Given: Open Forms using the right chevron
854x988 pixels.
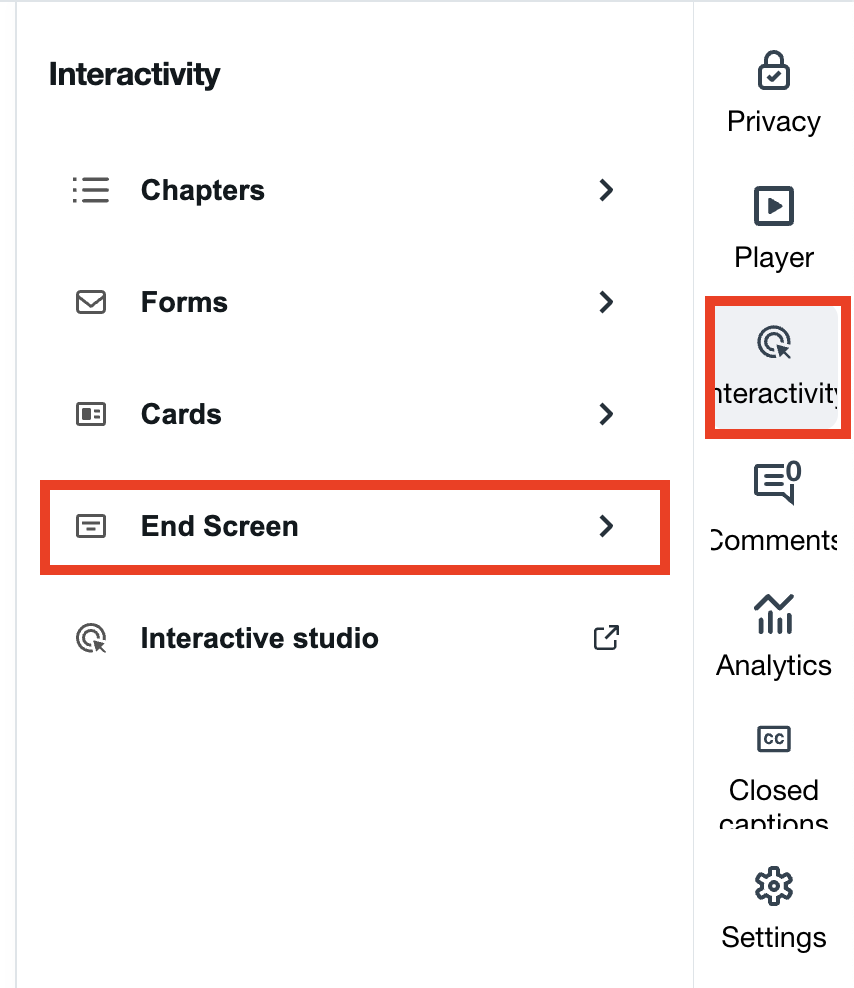Looking at the screenshot, I should (x=606, y=302).
